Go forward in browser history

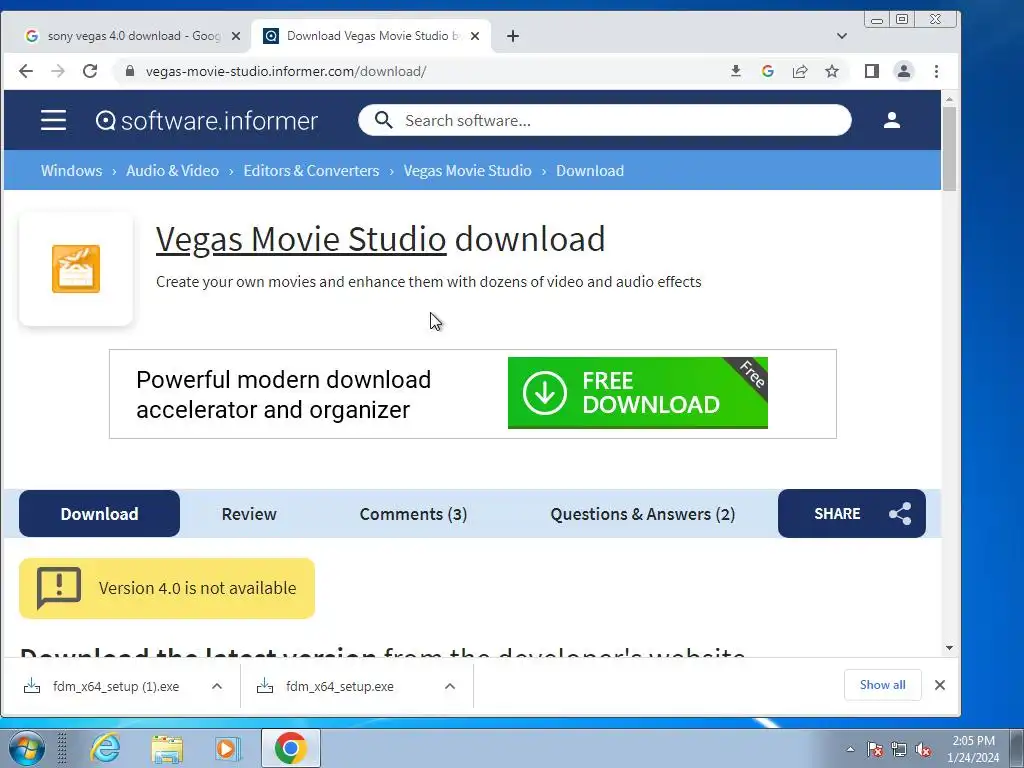click(x=58, y=71)
